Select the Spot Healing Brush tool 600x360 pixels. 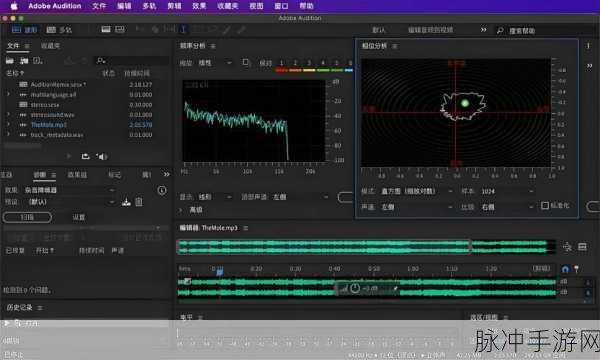point(241,29)
